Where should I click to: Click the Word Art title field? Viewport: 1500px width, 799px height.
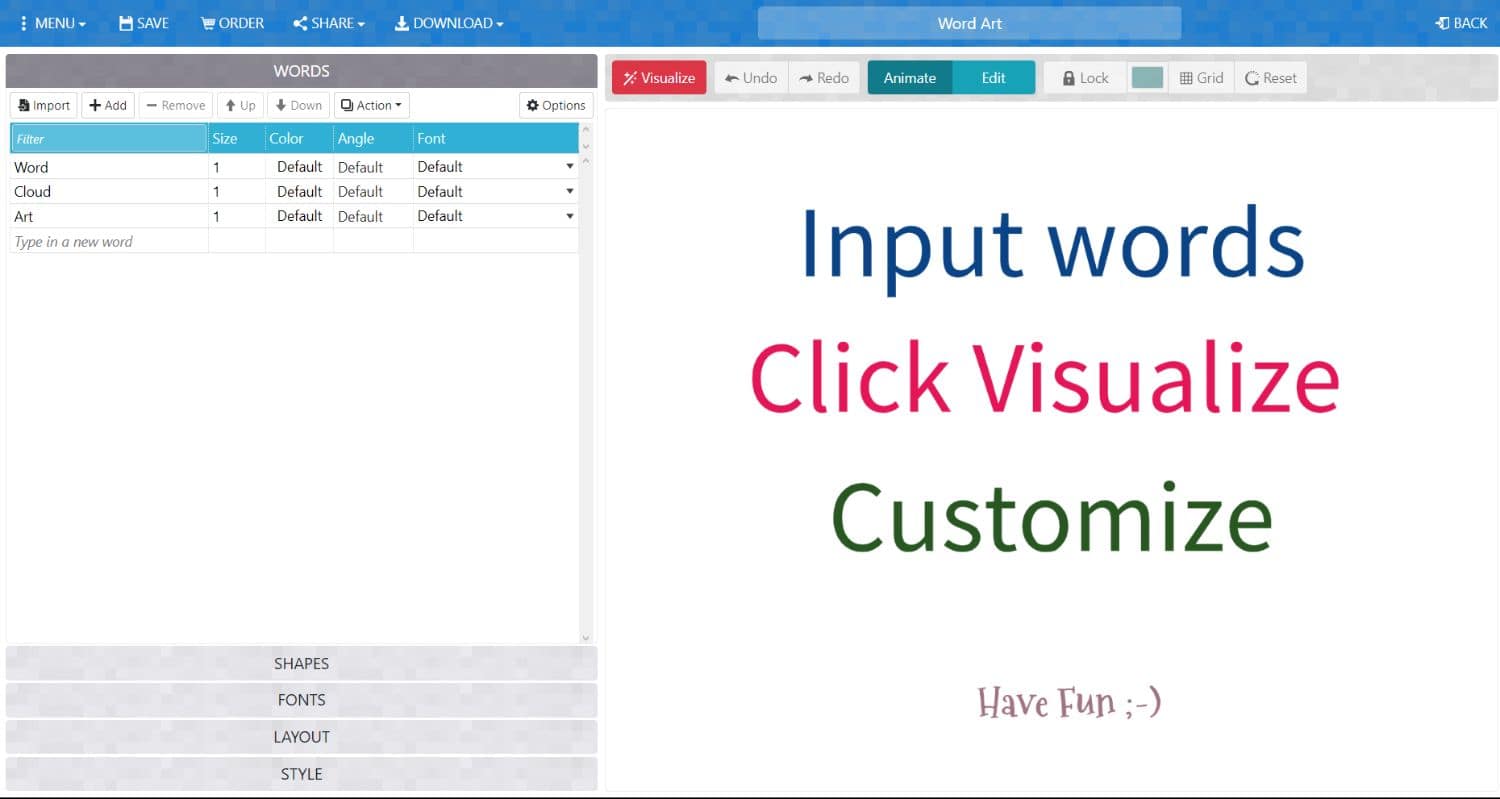coord(969,23)
